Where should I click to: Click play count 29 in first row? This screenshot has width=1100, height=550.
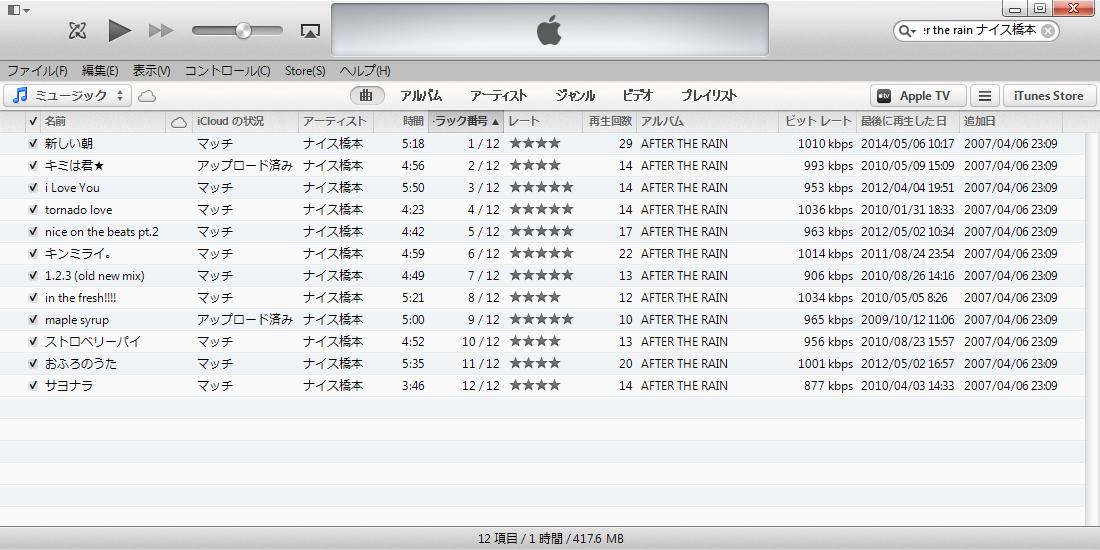[626, 144]
